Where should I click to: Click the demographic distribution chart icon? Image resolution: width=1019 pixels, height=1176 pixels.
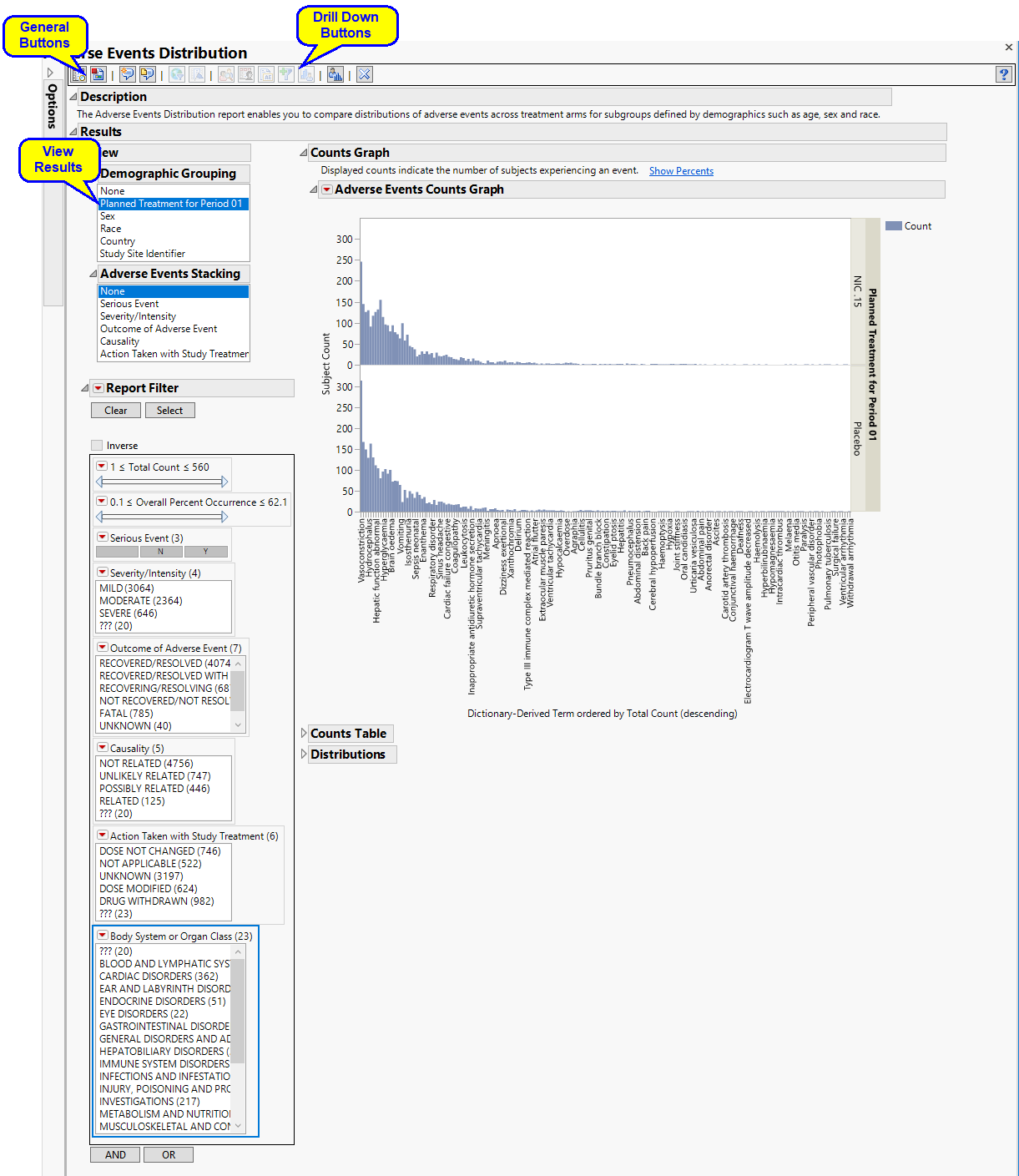(335, 74)
